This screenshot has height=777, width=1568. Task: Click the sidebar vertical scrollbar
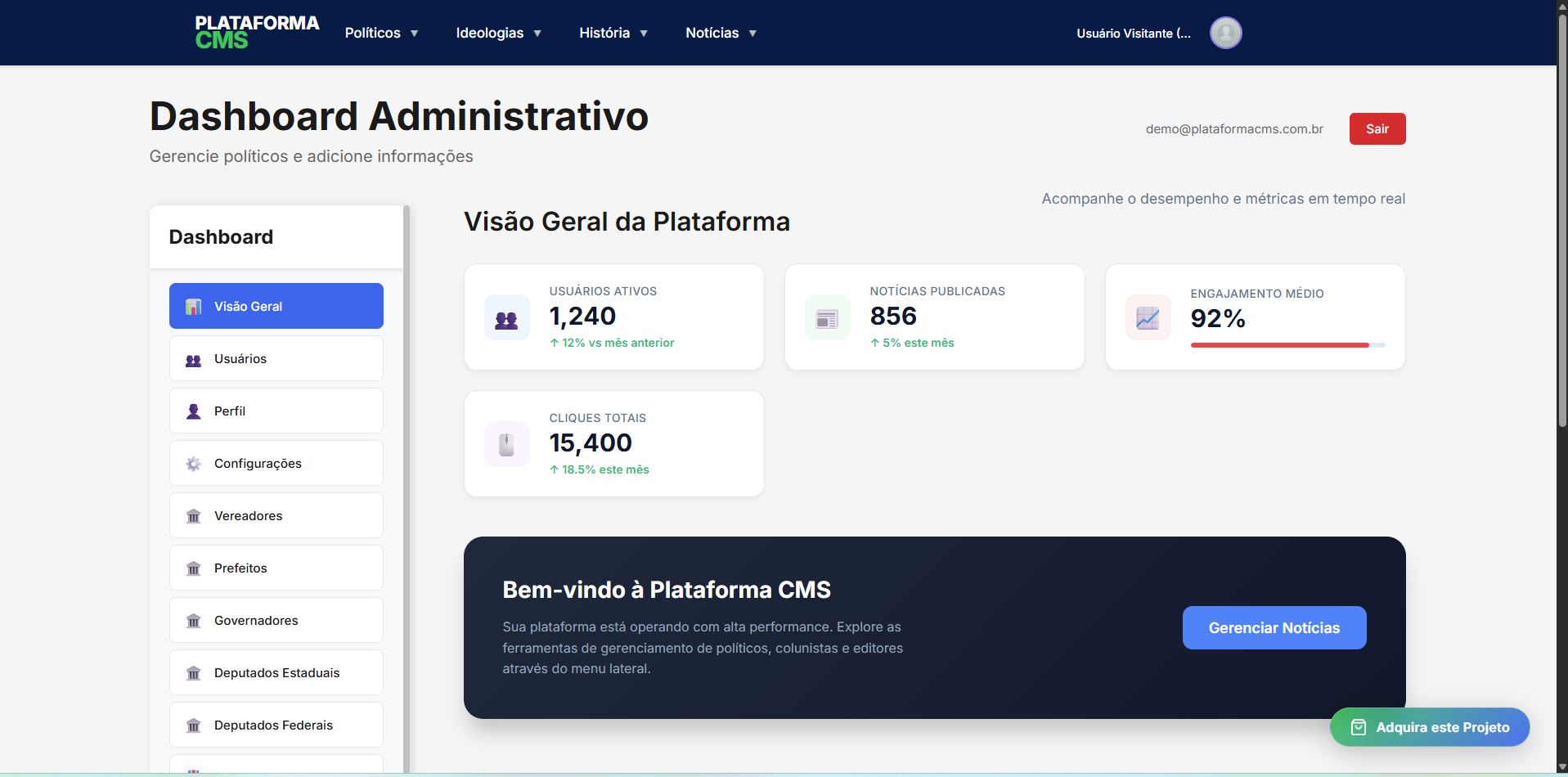pos(407,488)
